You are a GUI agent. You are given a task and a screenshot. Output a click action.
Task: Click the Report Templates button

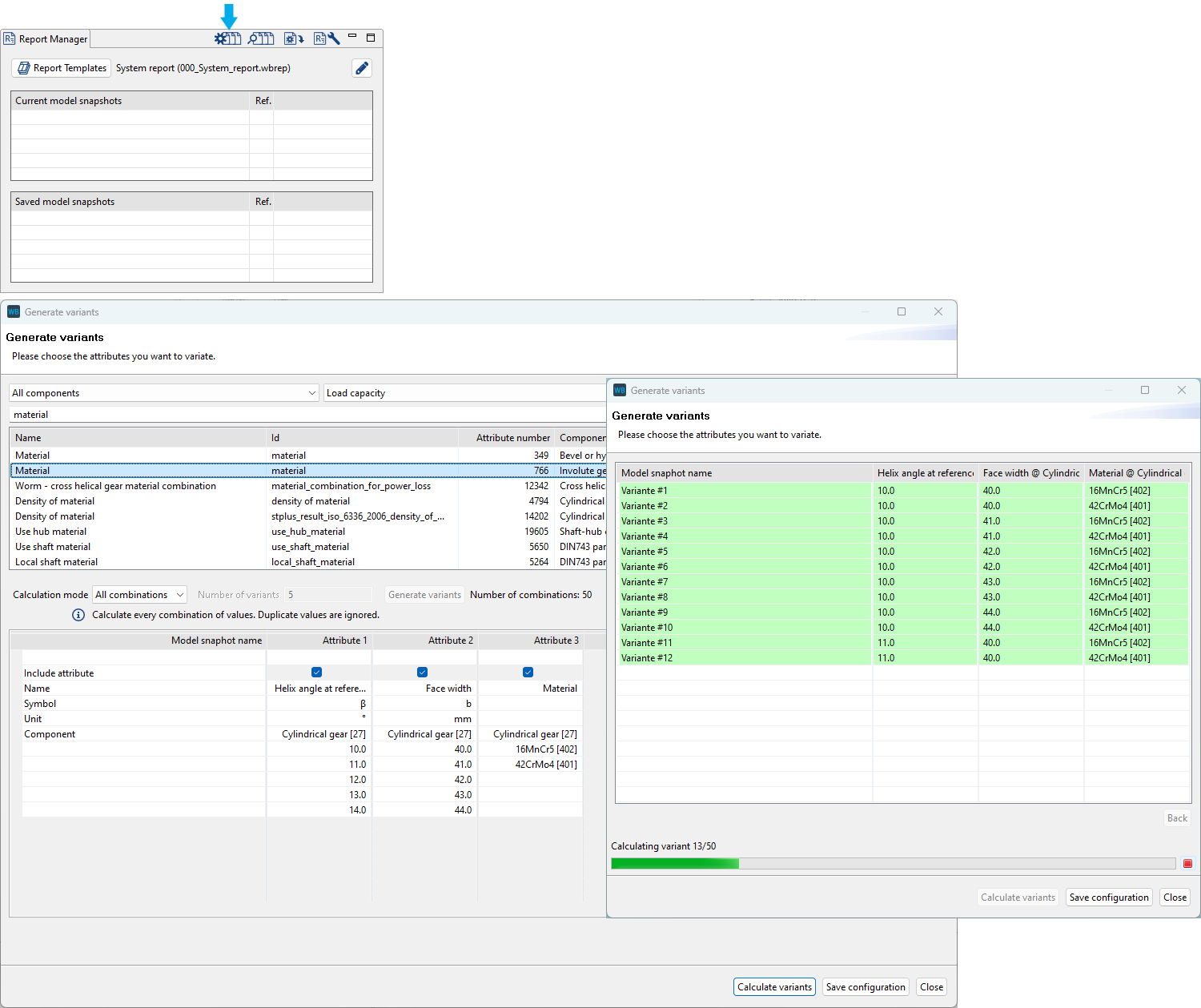(x=62, y=68)
